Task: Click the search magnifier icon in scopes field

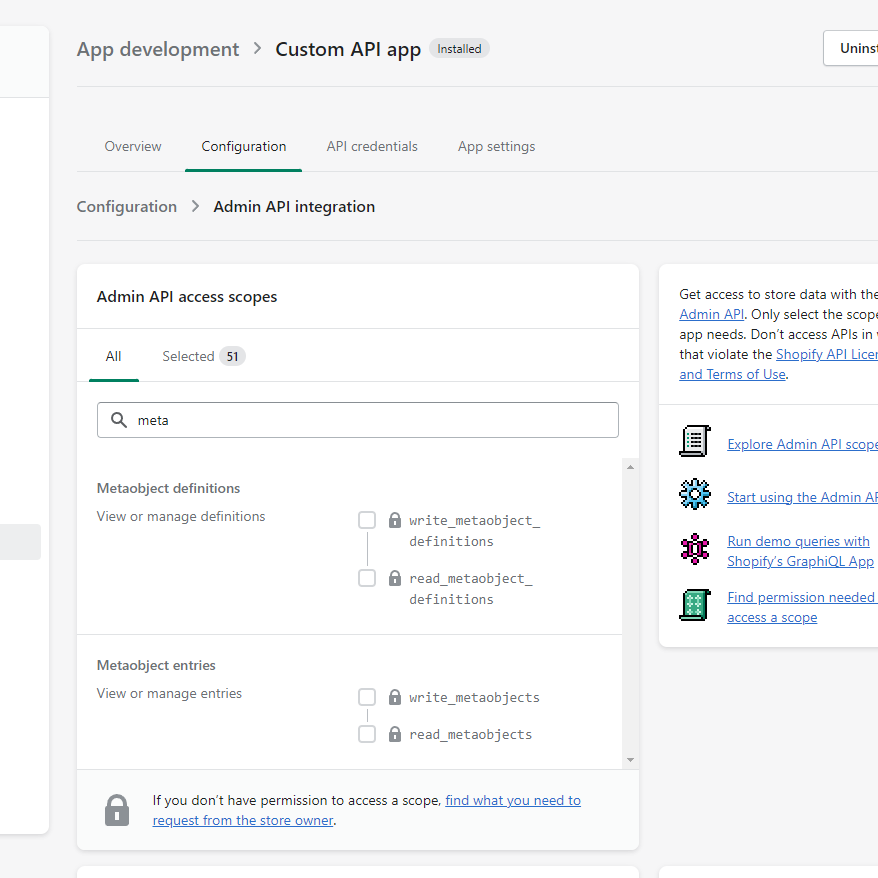Action: 119,420
